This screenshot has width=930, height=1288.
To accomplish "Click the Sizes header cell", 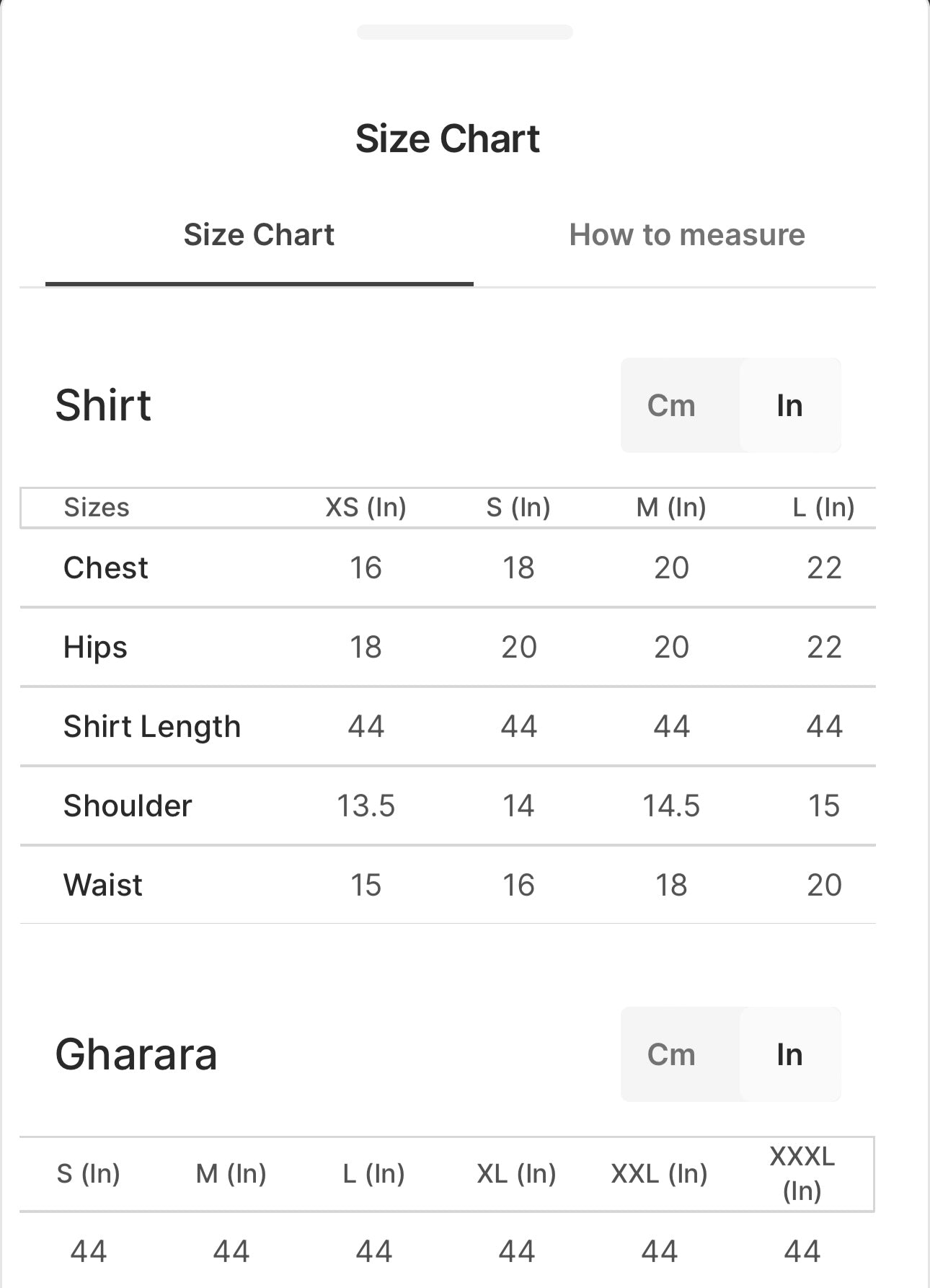I will (97, 508).
